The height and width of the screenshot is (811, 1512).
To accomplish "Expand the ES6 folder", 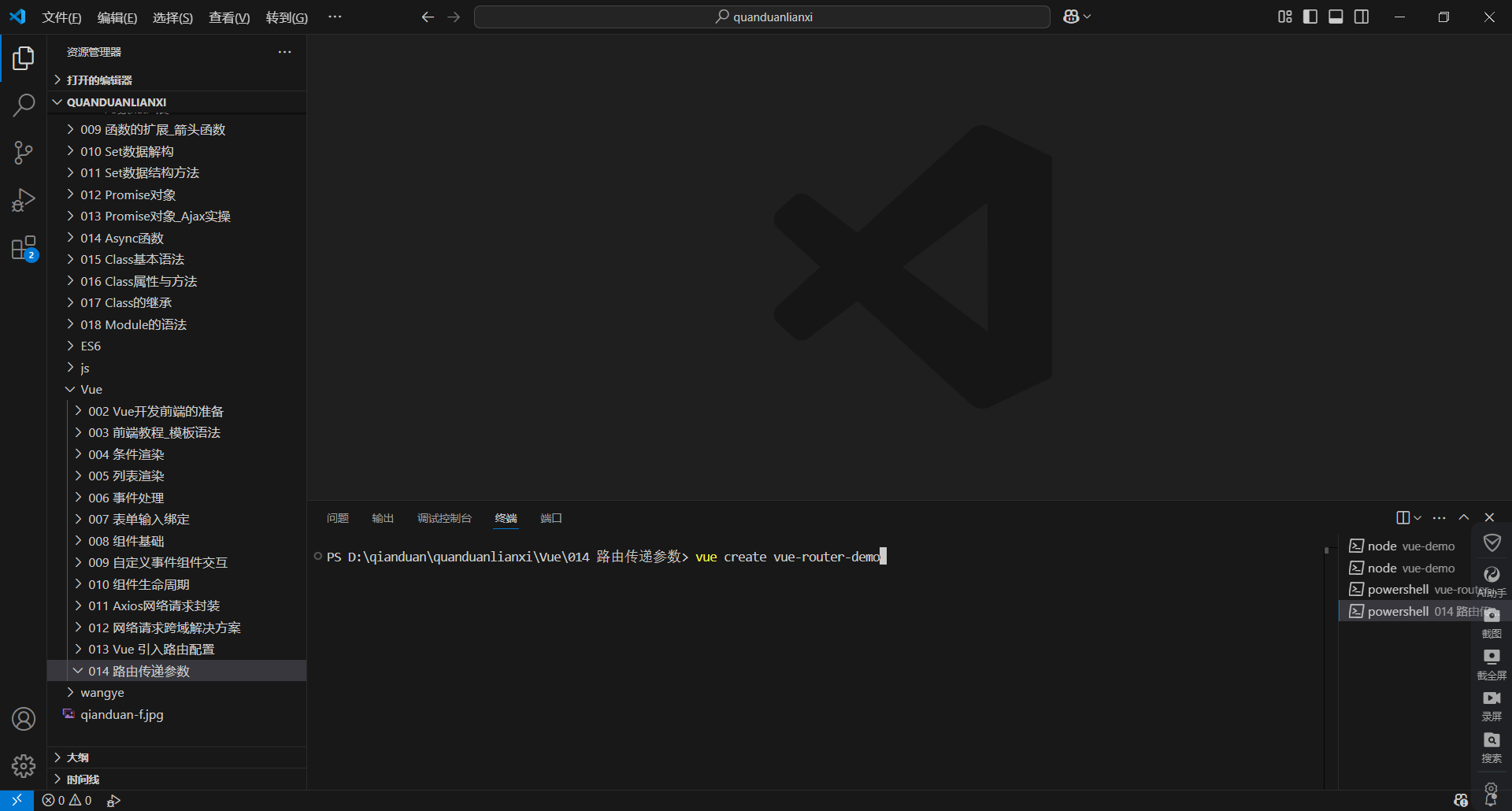I will pyautogui.click(x=177, y=346).
